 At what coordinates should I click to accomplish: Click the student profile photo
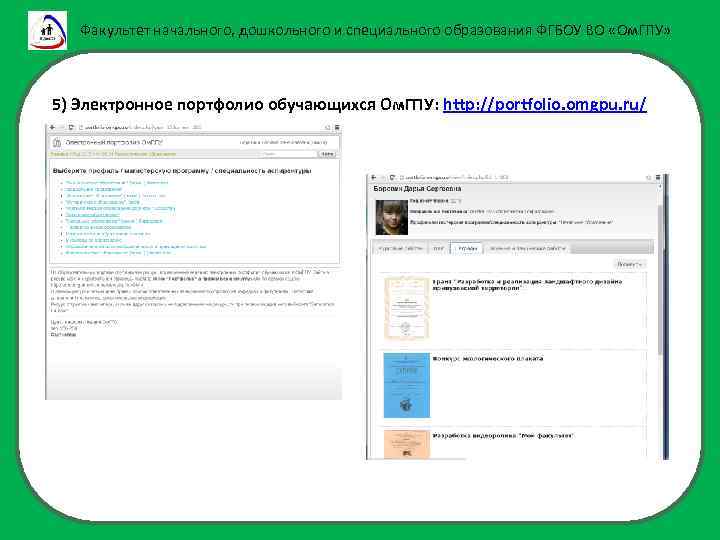coord(391,217)
